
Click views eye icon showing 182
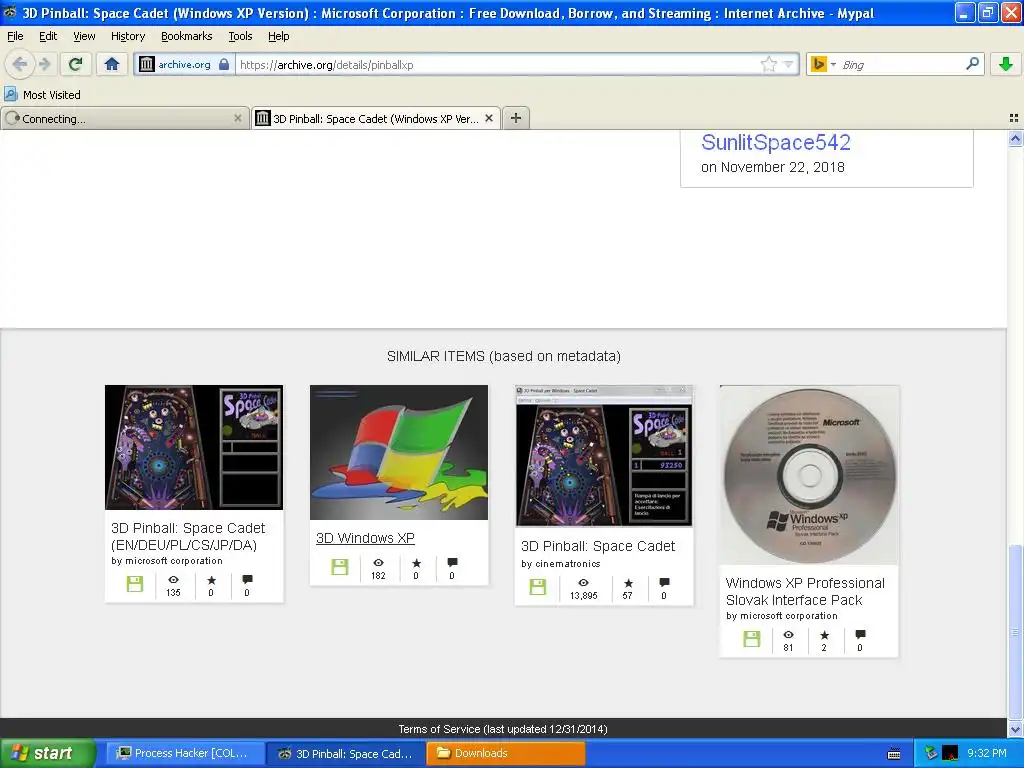pos(378,563)
